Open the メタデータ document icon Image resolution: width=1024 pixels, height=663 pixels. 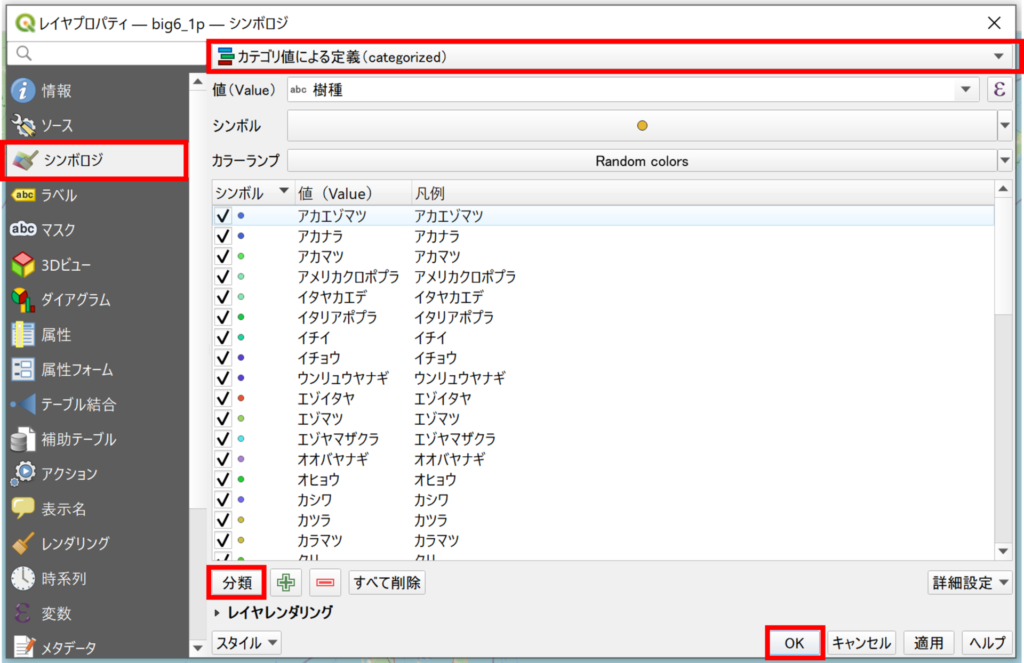[23, 647]
